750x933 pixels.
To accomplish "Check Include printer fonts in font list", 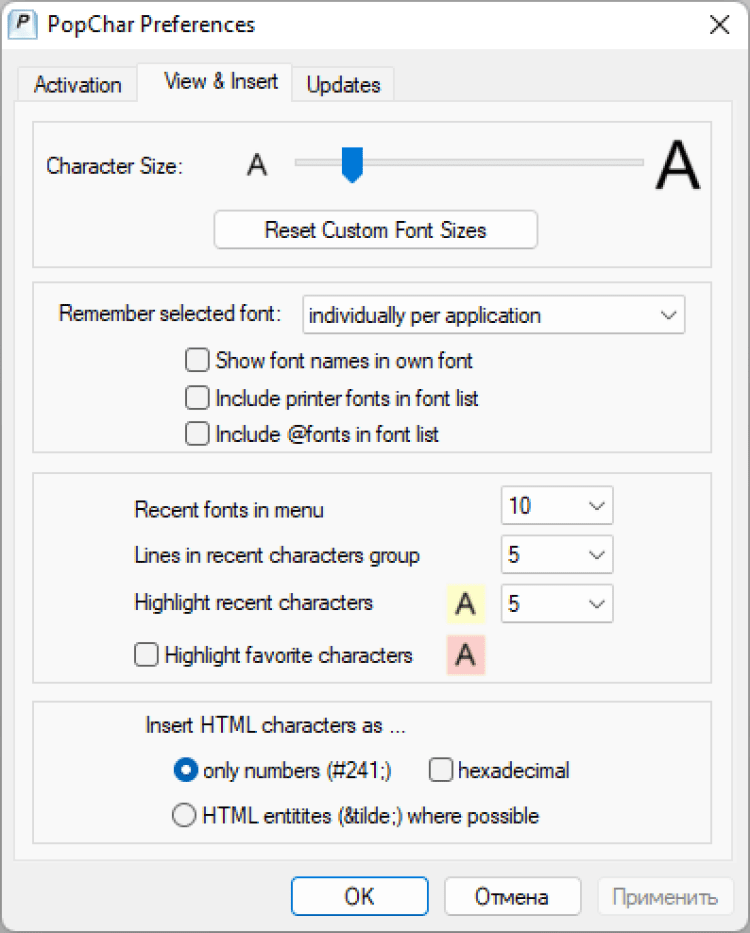I will pyautogui.click(x=198, y=398).
